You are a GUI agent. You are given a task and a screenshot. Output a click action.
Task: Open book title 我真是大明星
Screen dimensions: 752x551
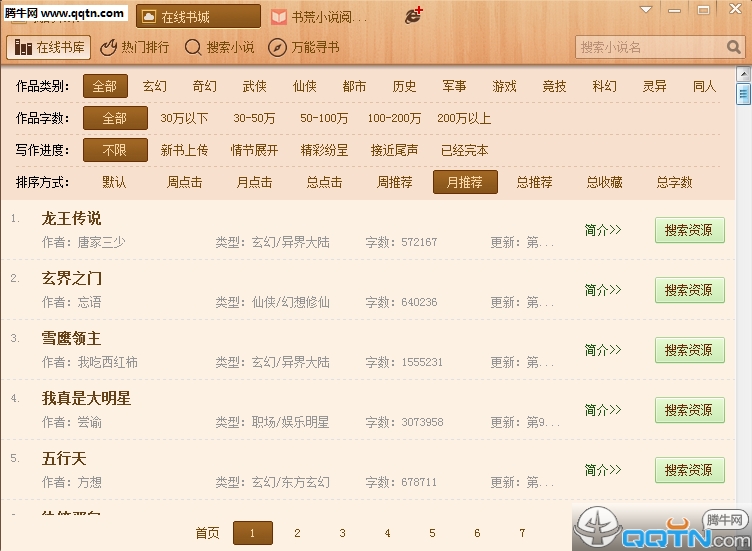pos(86,398)
